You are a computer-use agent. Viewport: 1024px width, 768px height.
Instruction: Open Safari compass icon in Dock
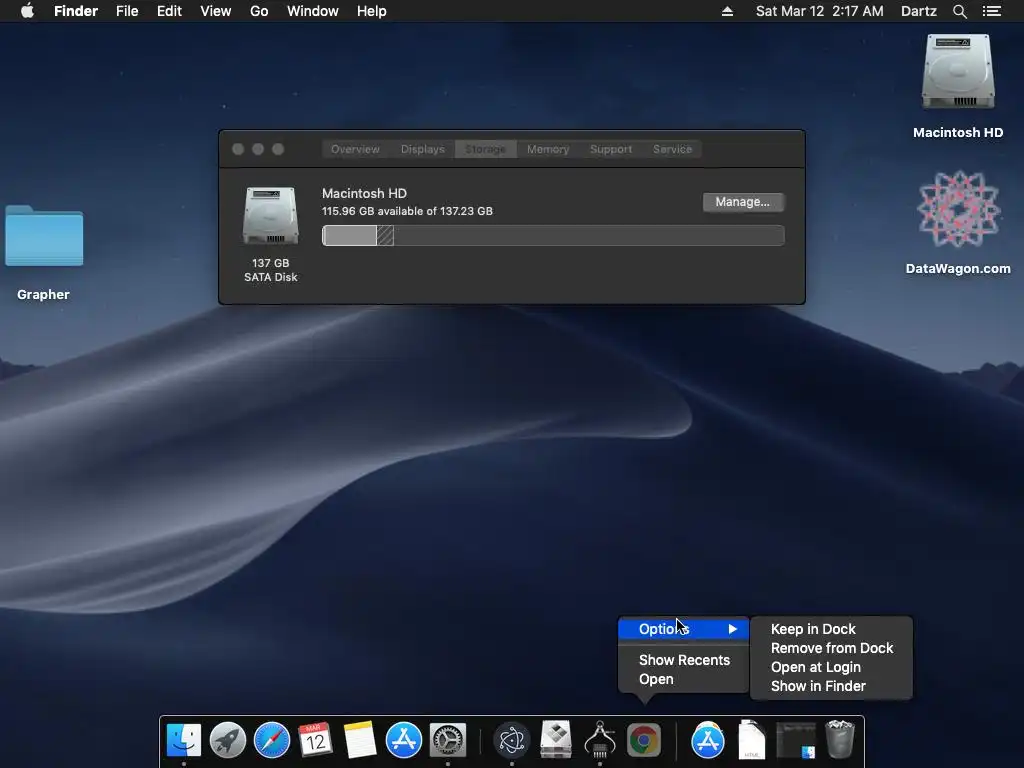pos(272,740)
